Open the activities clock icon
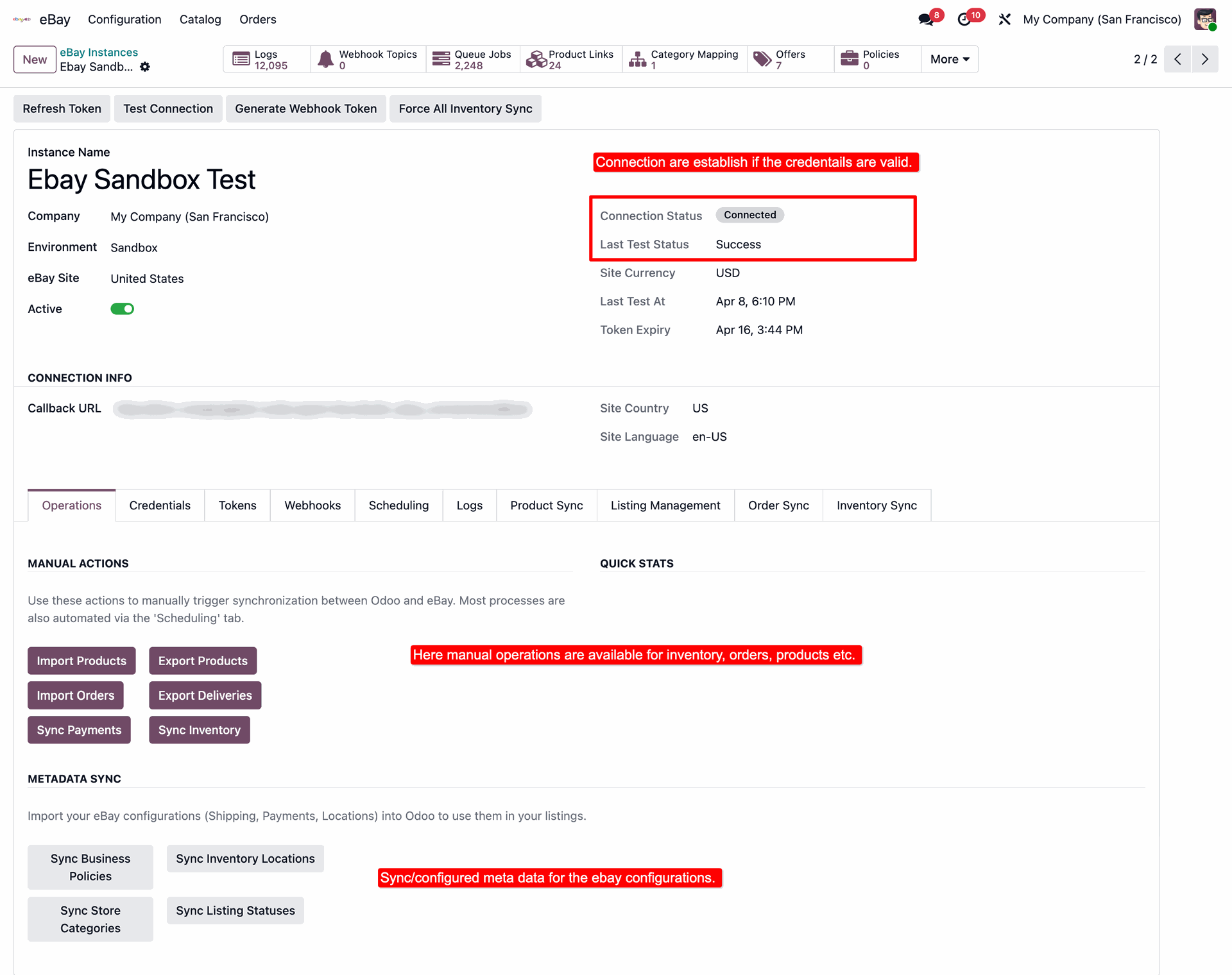The image size is (1232, 975). [964, 19]
